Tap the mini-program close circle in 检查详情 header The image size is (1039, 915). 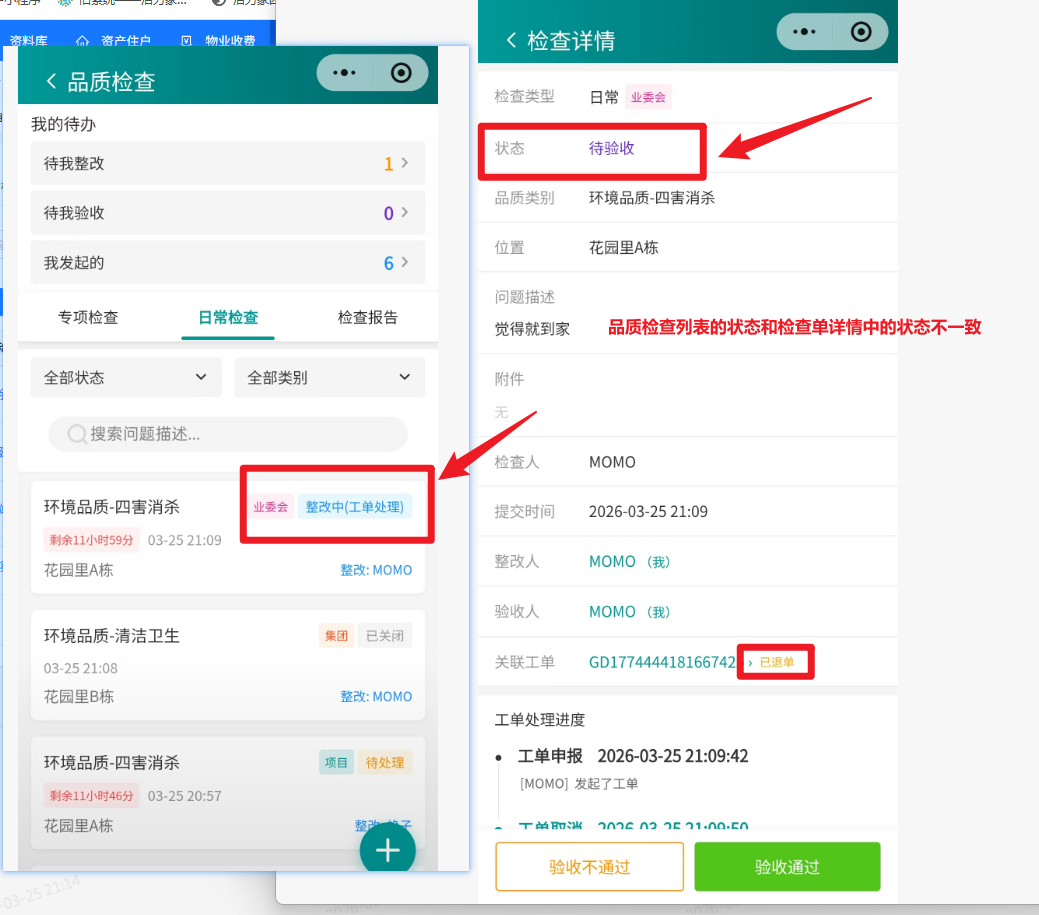861,32
